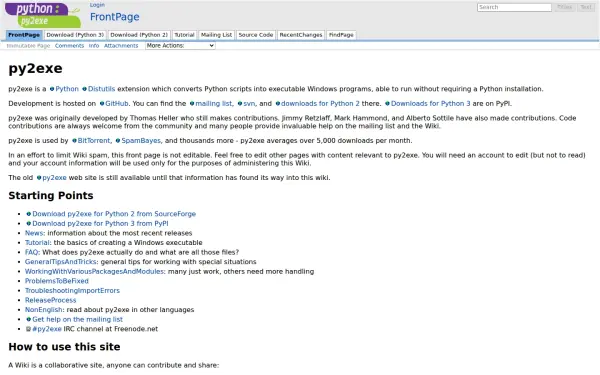Open WorkingWithVariousPackagesAndModules link

coord(94,271)
